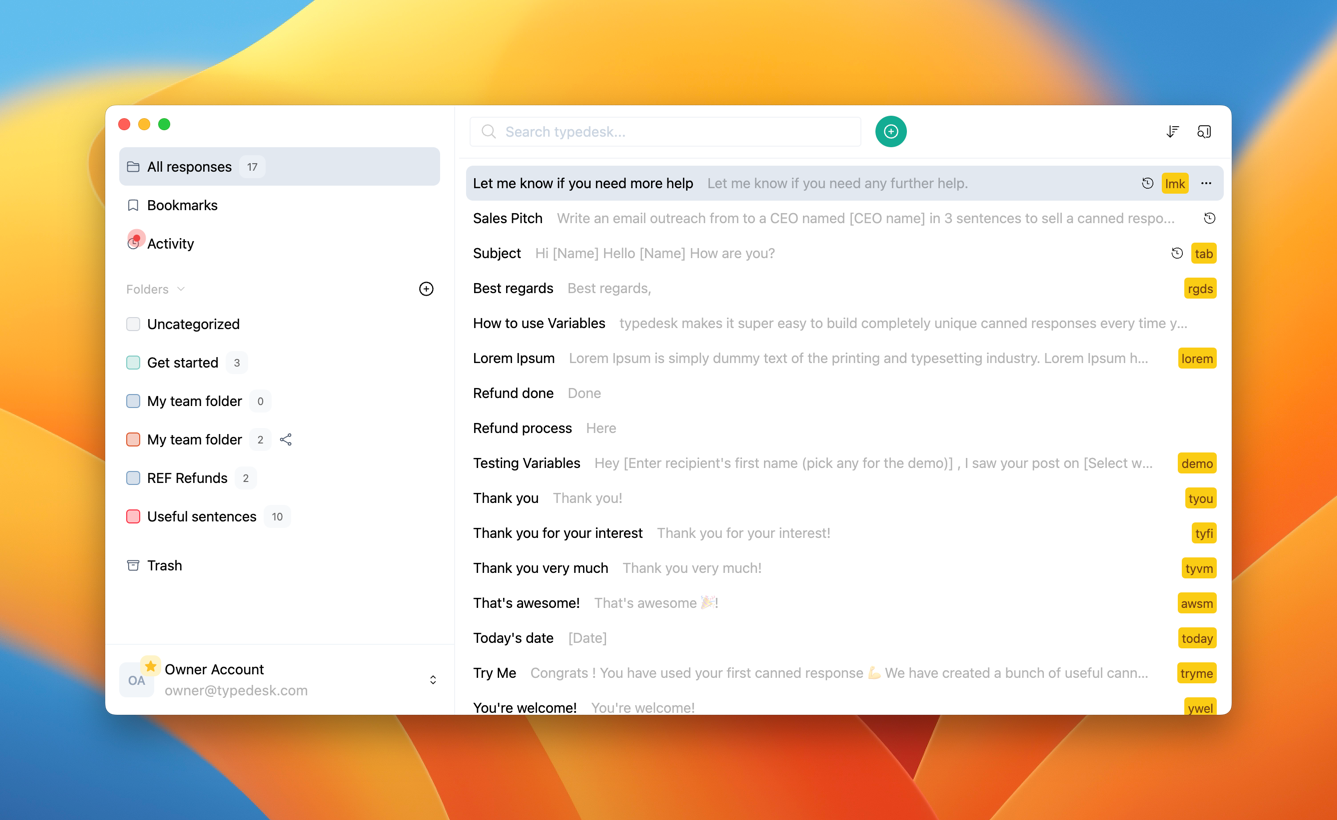Open more options for Let me know response

(x=1206, y=183)
